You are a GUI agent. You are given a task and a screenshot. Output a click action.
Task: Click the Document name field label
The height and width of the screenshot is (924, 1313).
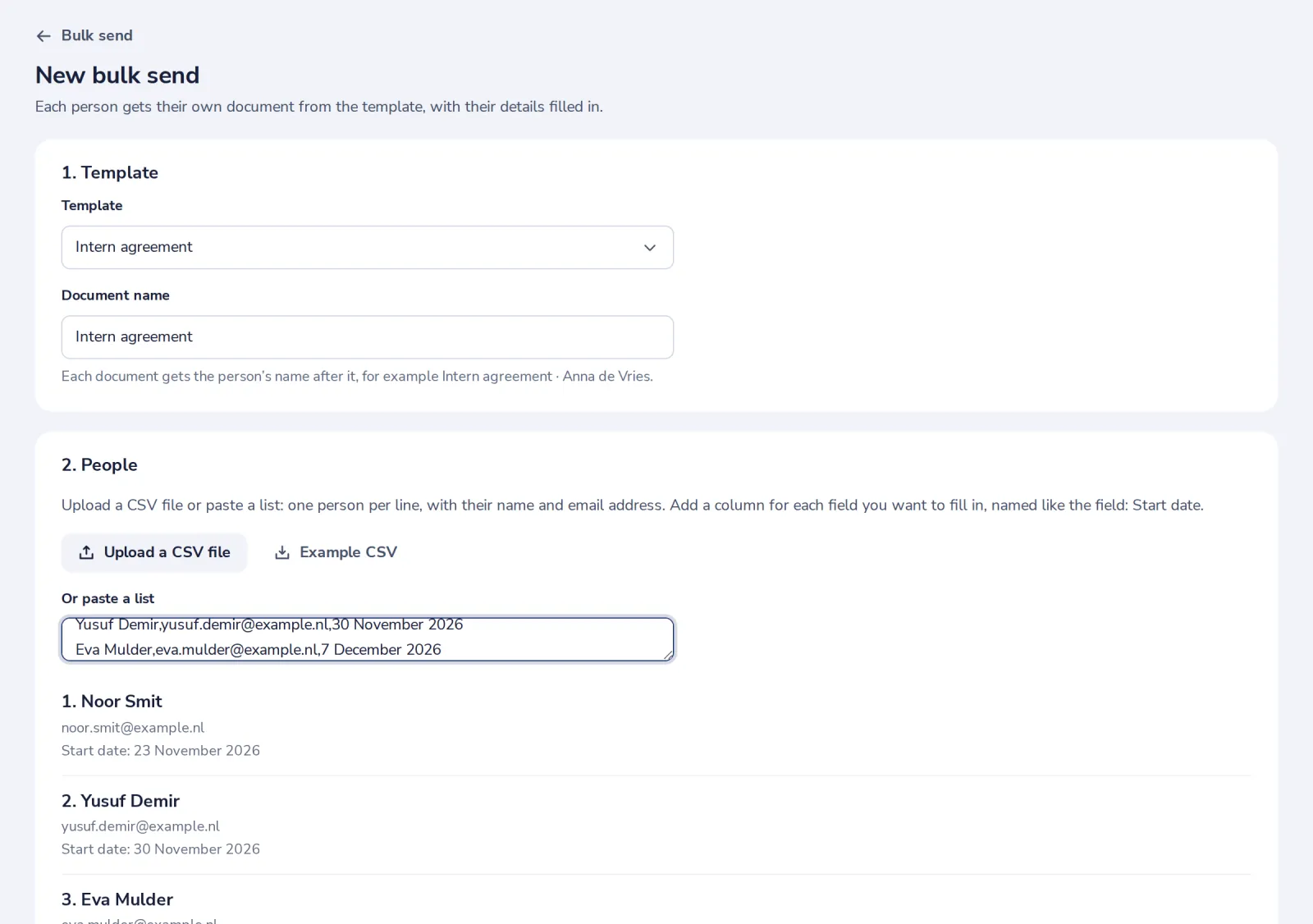[x=116, y=295]
